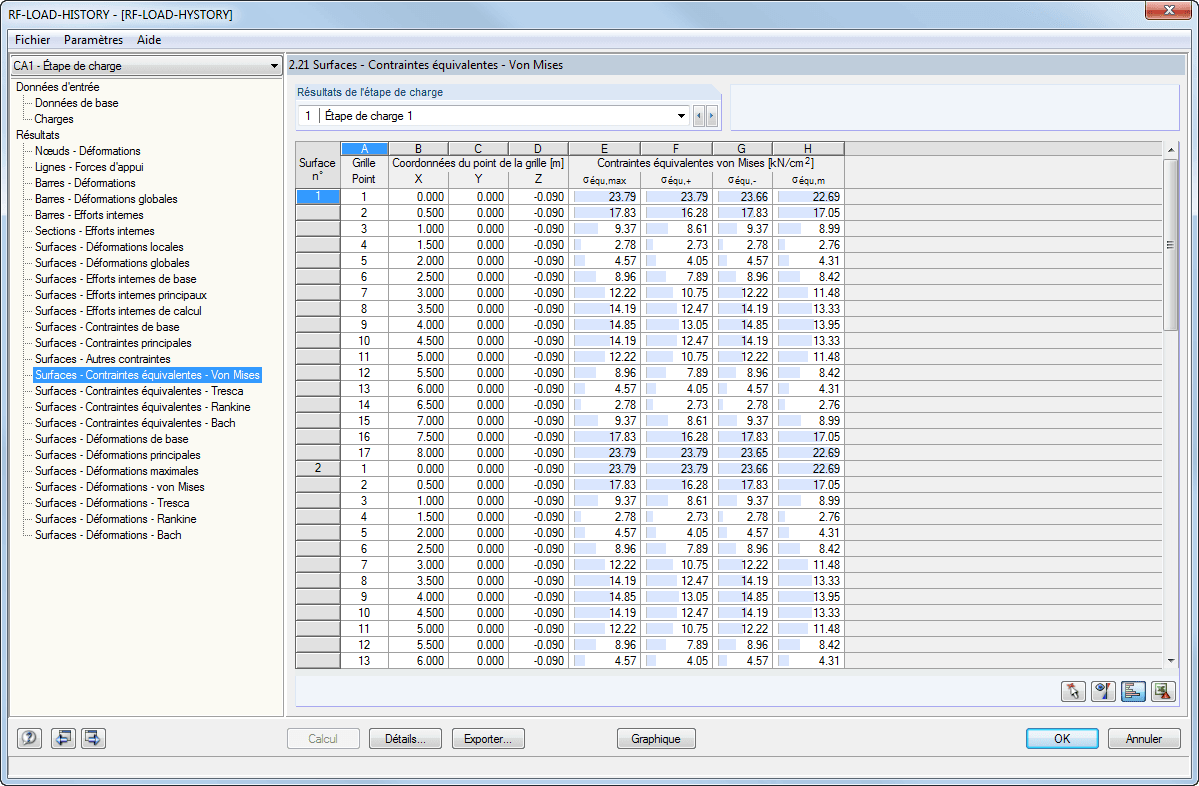The height and width of the screenshot is (786, 1199).
Task: Click the Détails... button
Action: 405,739
